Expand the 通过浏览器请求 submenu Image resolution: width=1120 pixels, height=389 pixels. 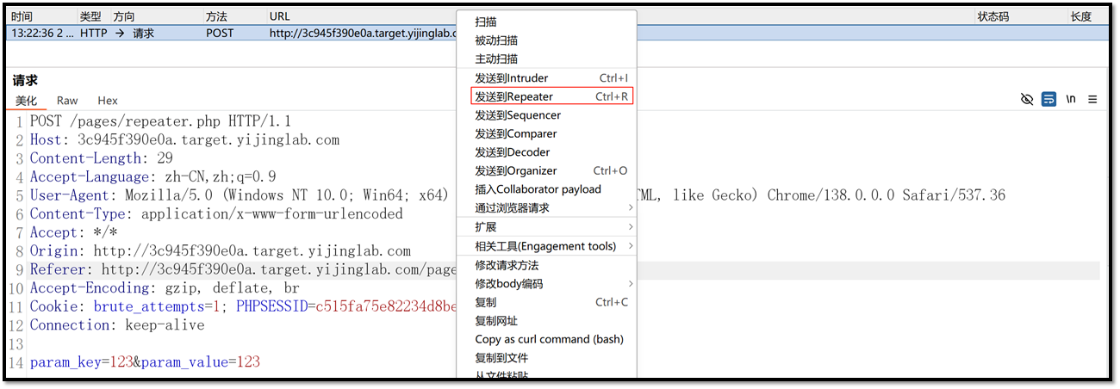pos(546,208)
